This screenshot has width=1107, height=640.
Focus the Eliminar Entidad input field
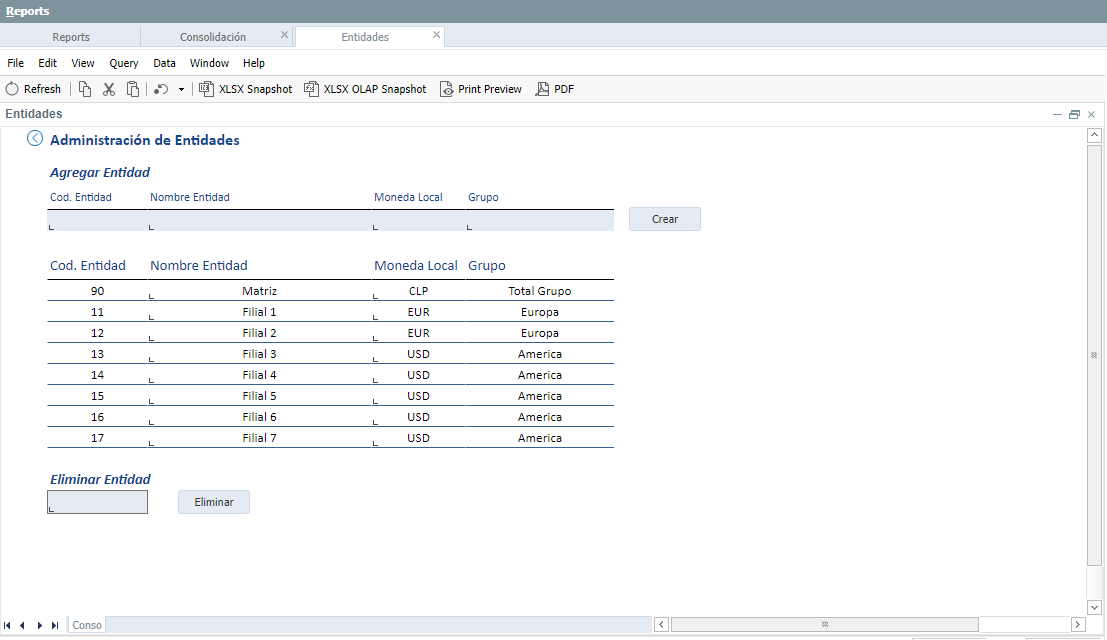click(97, 502)
